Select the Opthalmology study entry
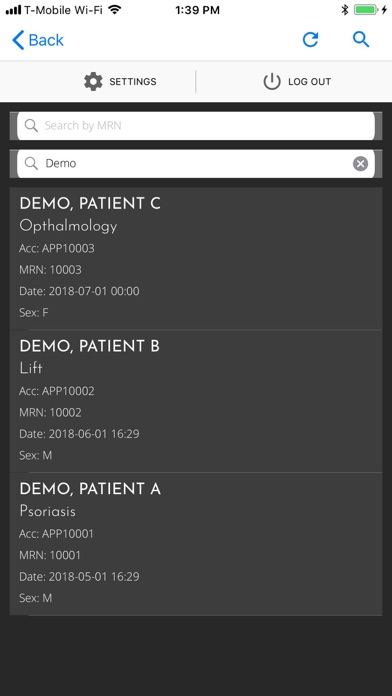Screen dimensions: 392x696 pyautogui.click(x=68, y=226)
